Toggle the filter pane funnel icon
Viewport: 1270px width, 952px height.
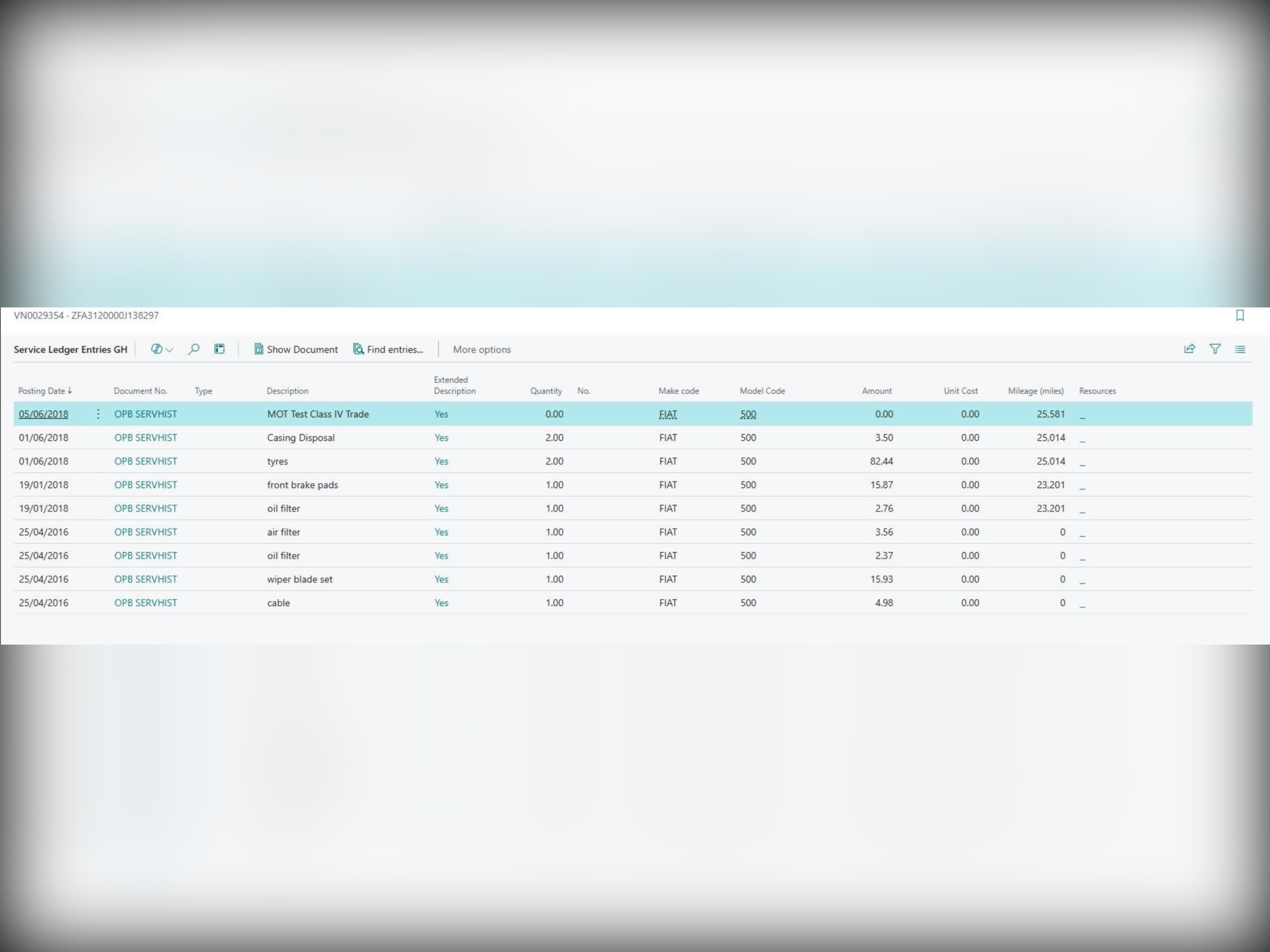tap(1215, 349)
